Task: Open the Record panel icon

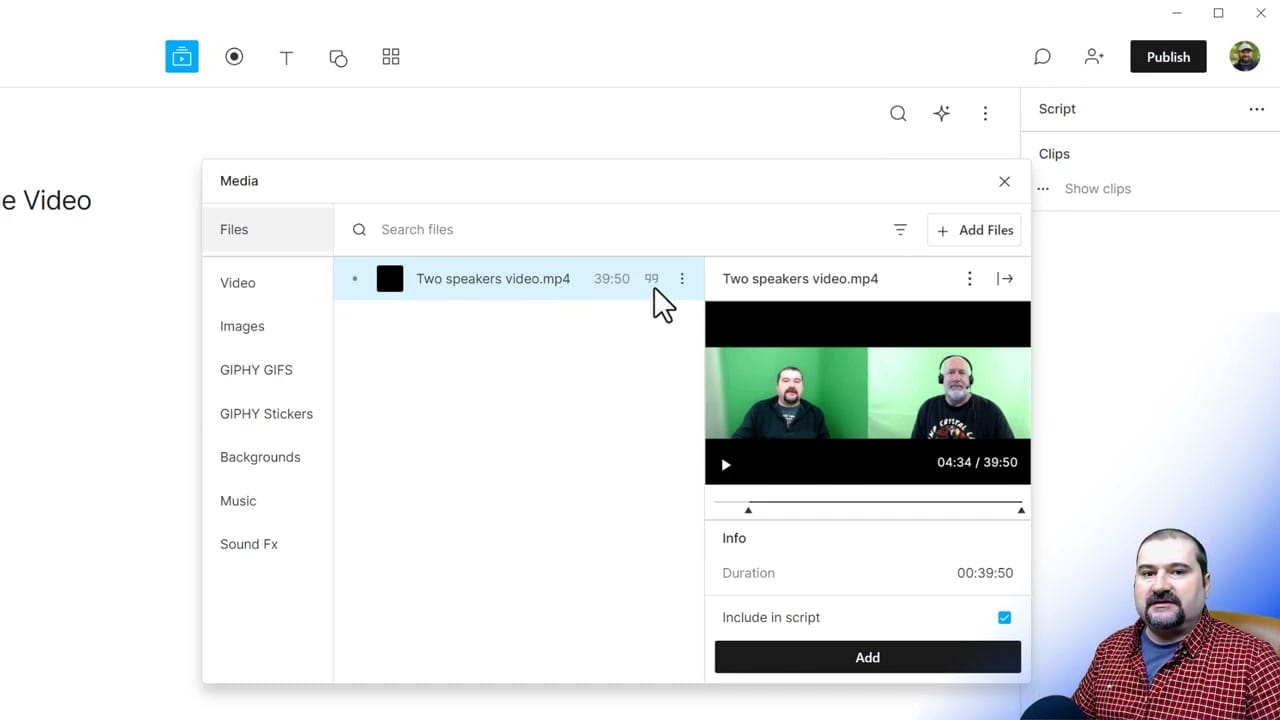Action: 234,57
